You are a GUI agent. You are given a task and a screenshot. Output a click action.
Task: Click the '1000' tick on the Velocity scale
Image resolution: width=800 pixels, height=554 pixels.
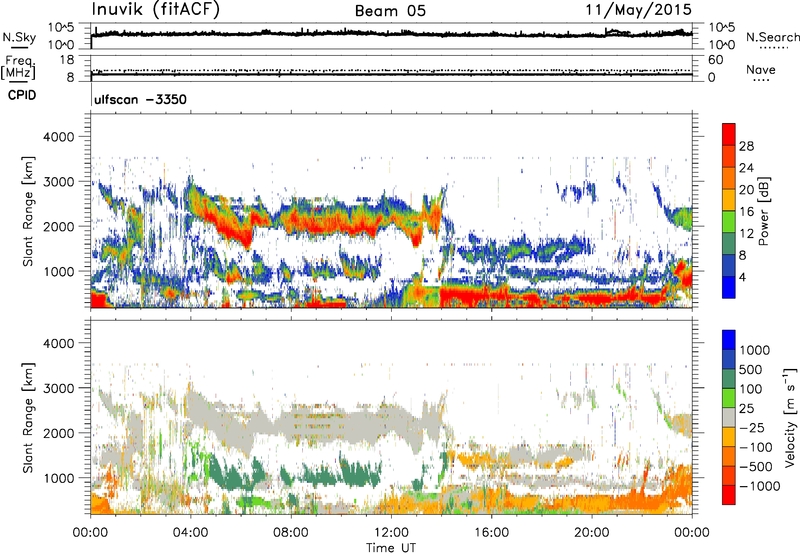point(755,350)
